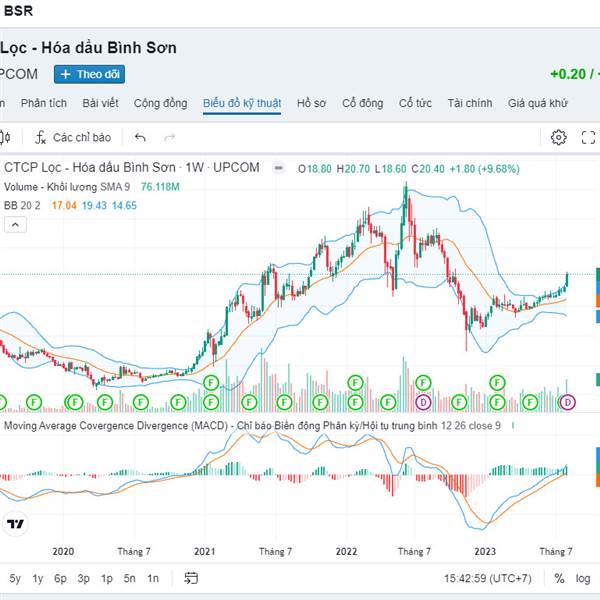This screenshot has width=600, height=600.
Task: Click the chart title CTCP Lọc - Hóa dầu Bình Sơn
Action: coord(90,168)
